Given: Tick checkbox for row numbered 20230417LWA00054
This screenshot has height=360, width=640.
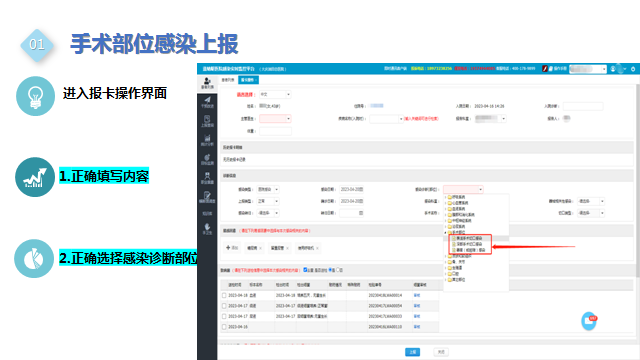Looking at the screenshot, I should click(x=224, y=306).
